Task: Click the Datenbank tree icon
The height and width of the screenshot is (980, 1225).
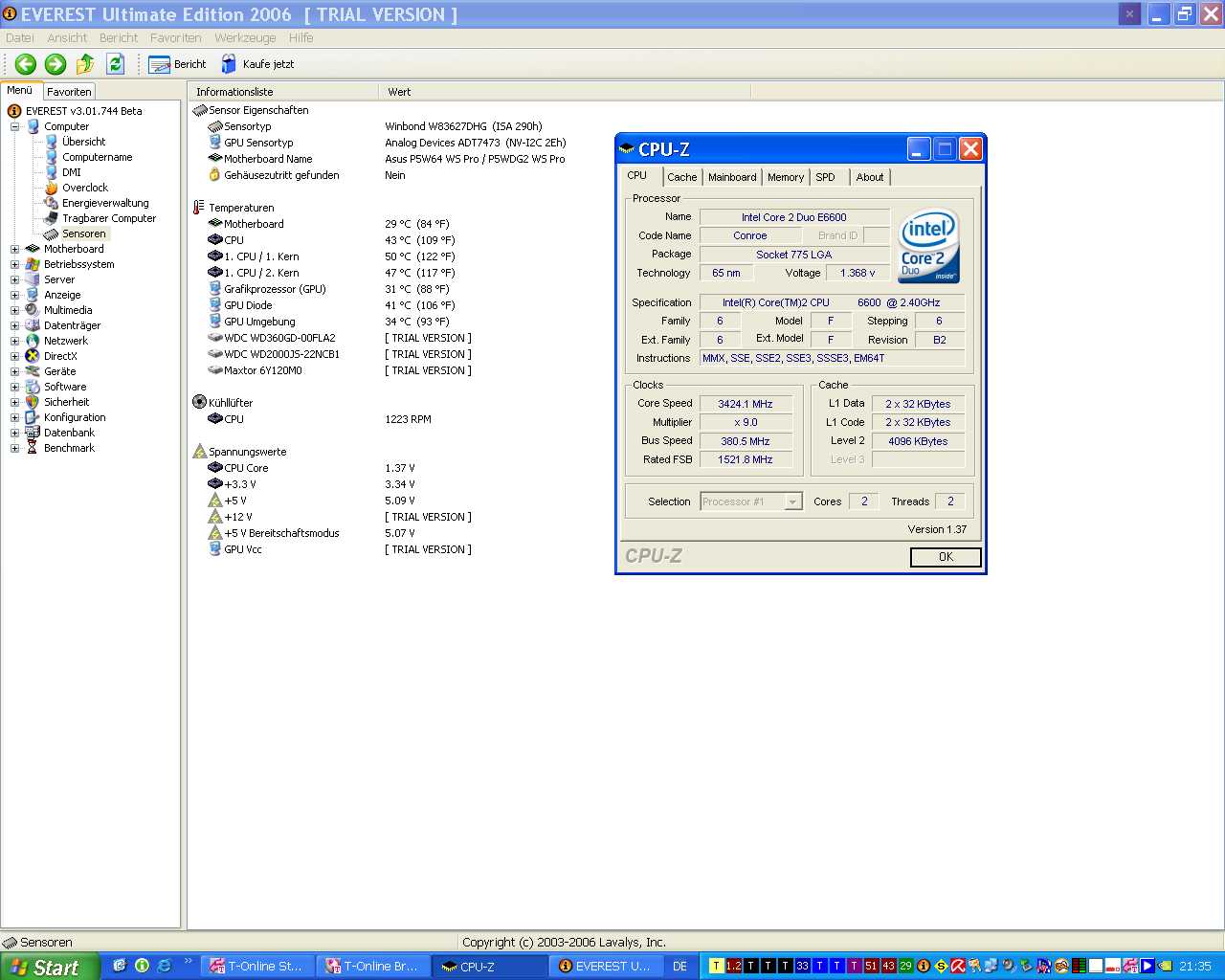Action: point(33,433)
